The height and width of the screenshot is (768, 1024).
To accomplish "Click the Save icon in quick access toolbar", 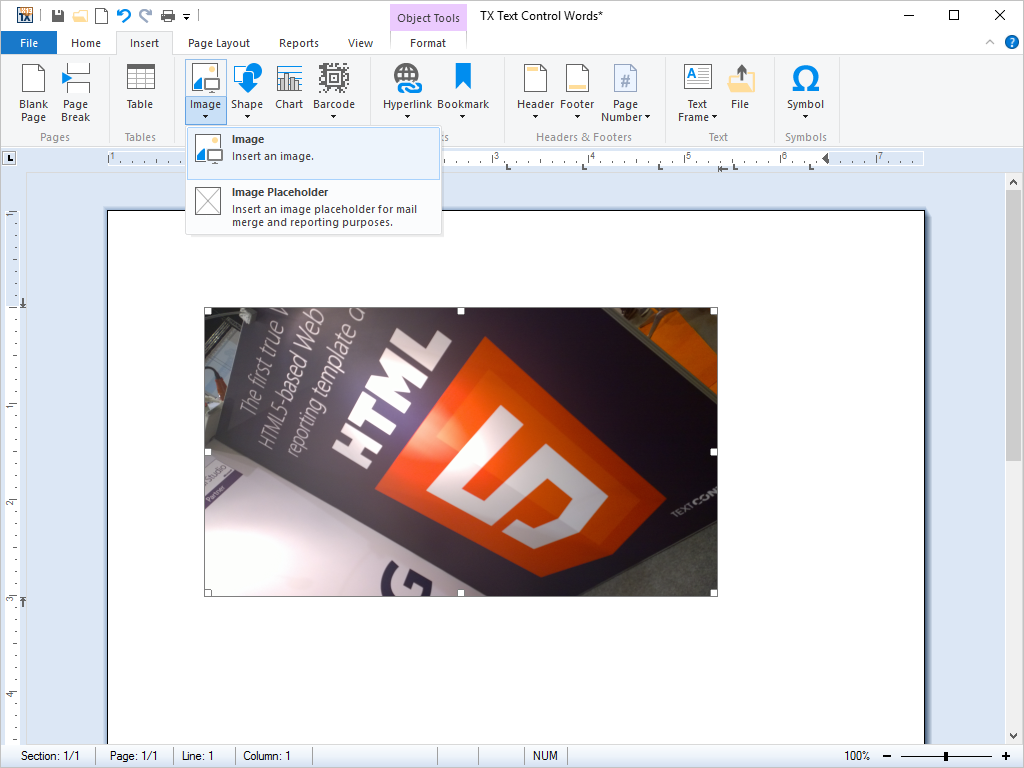I will [x=58, y=16].
